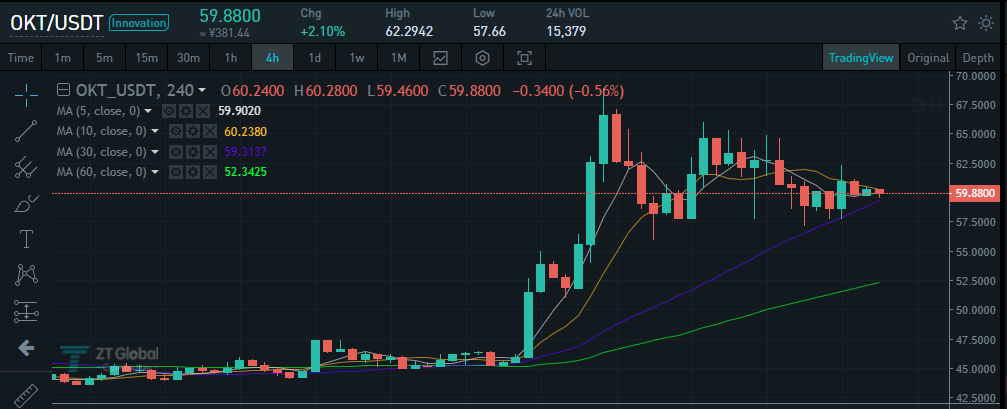
Task: Click the High value 62.2942
Action: 409,31
